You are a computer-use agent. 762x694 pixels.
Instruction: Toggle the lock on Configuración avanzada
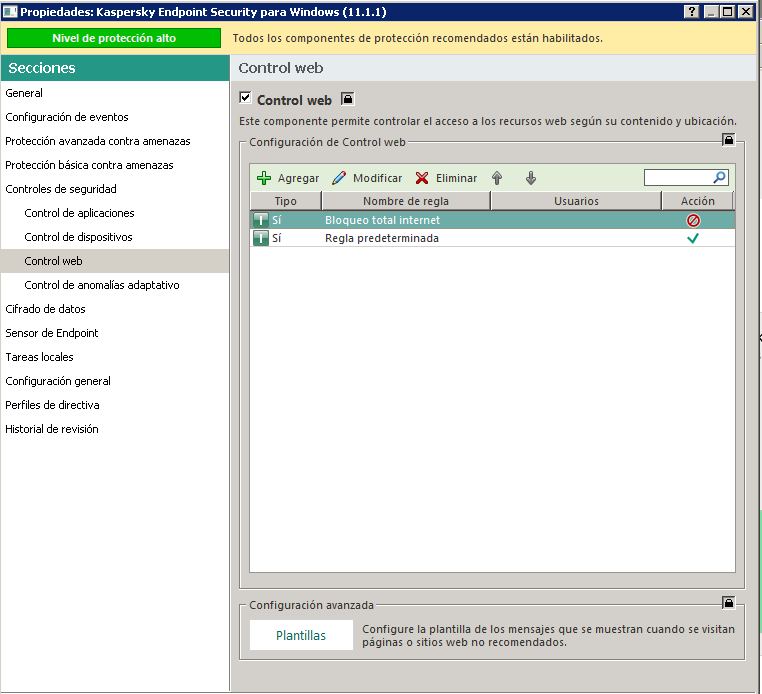point(729,603)
